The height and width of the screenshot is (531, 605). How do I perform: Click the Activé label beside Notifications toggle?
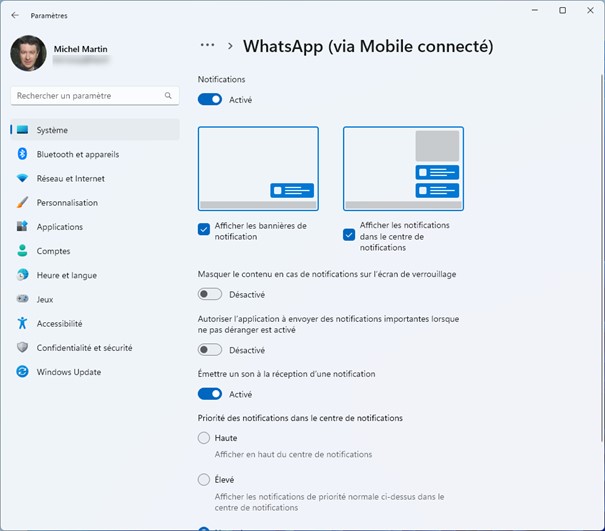(240, 100)
